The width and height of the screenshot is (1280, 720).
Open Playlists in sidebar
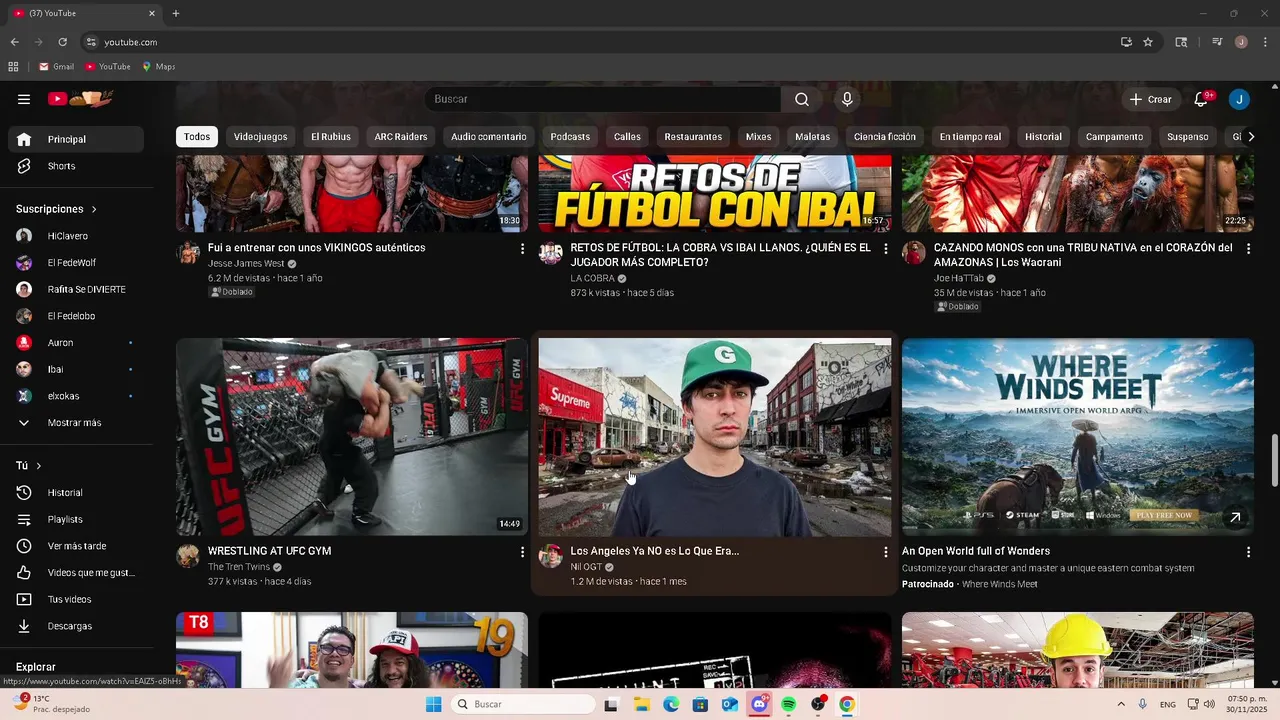tap(76, 520)
